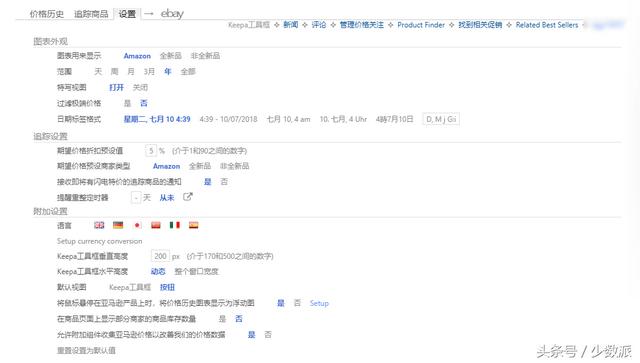Set chart range to 全部
Image resolution: width=640 pixels, height=363 pixels.
point(188,71)
